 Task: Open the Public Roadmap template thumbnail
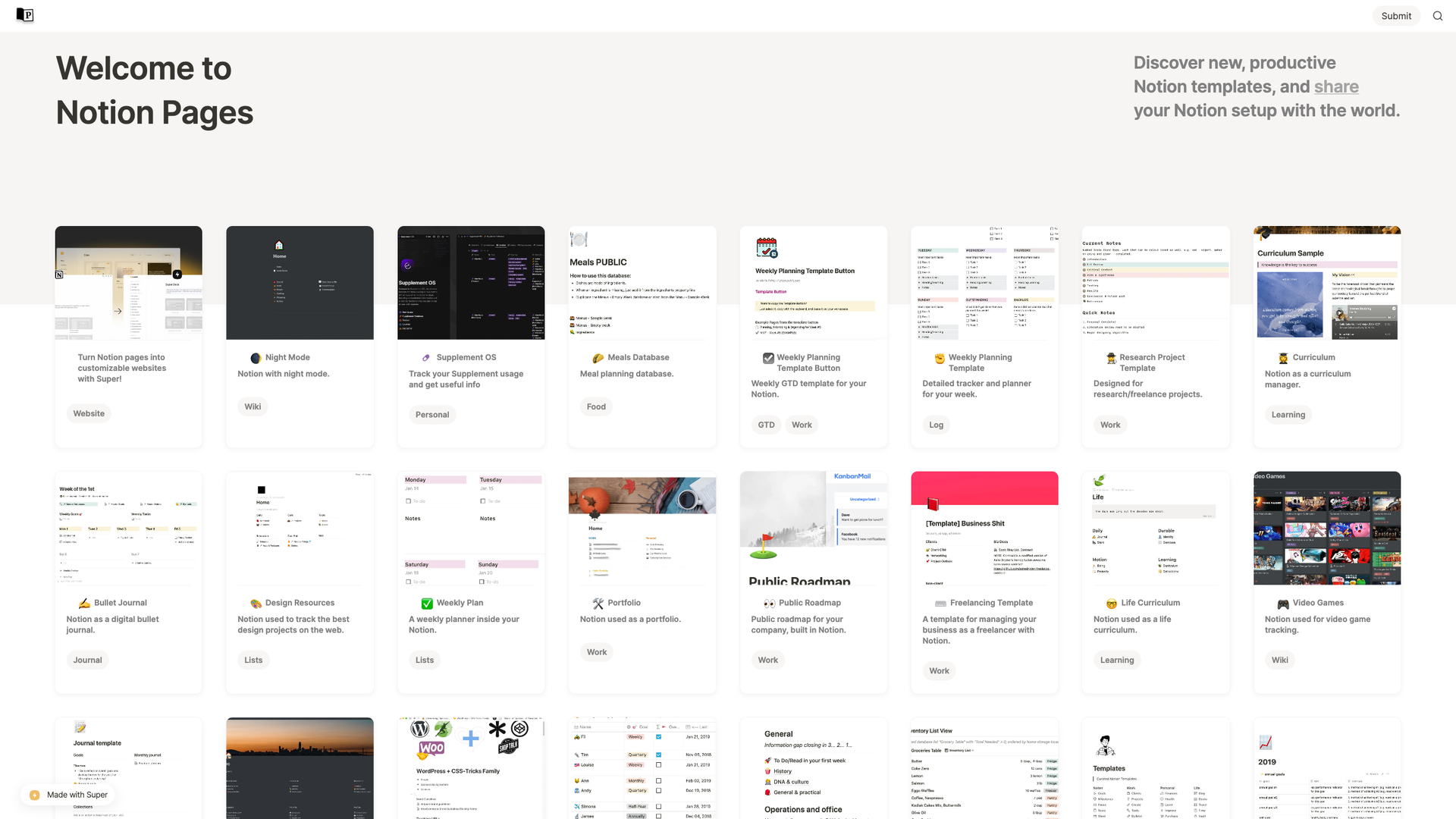click(x=813, y=529)
